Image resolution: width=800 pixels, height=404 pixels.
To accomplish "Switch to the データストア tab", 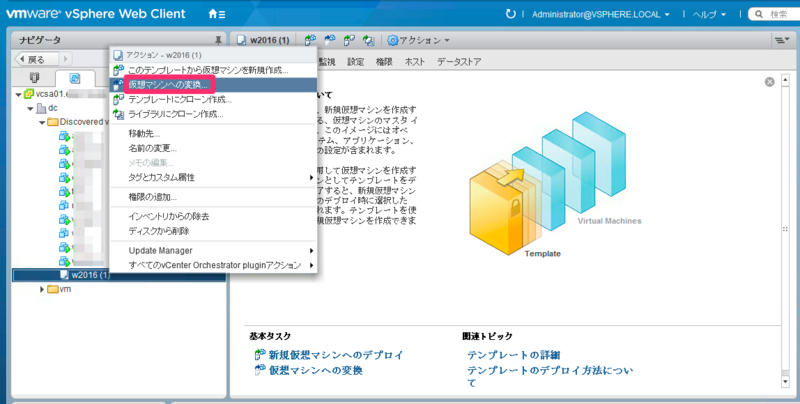I will click(x=459, y=62).
